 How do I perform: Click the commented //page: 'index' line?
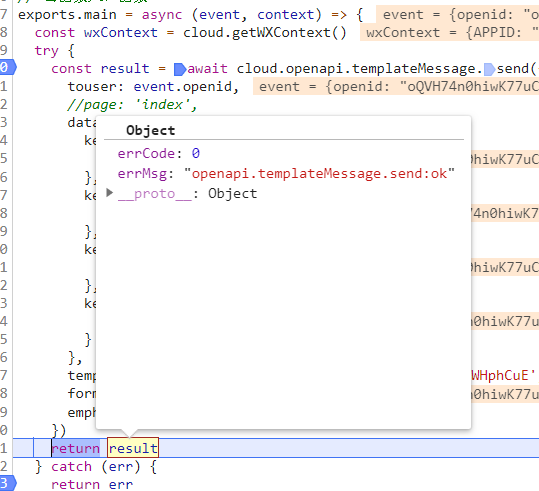[x=132, y=105]
